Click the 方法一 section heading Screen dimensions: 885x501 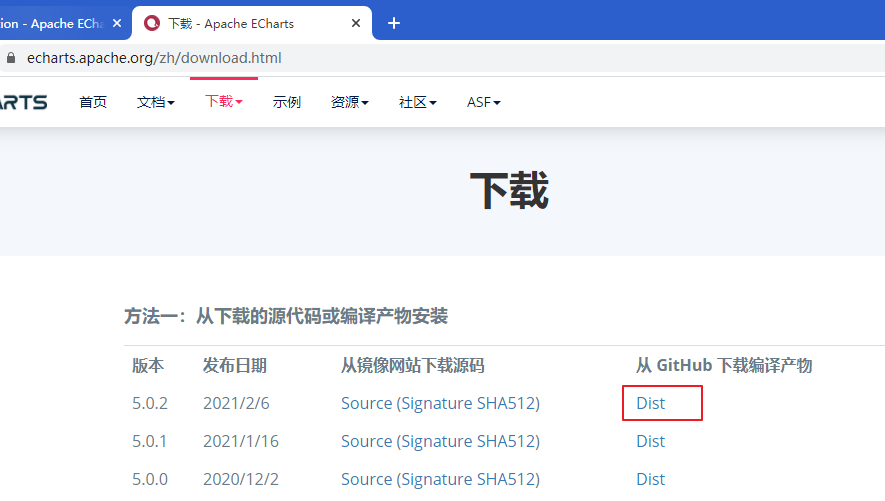[286, 316]
